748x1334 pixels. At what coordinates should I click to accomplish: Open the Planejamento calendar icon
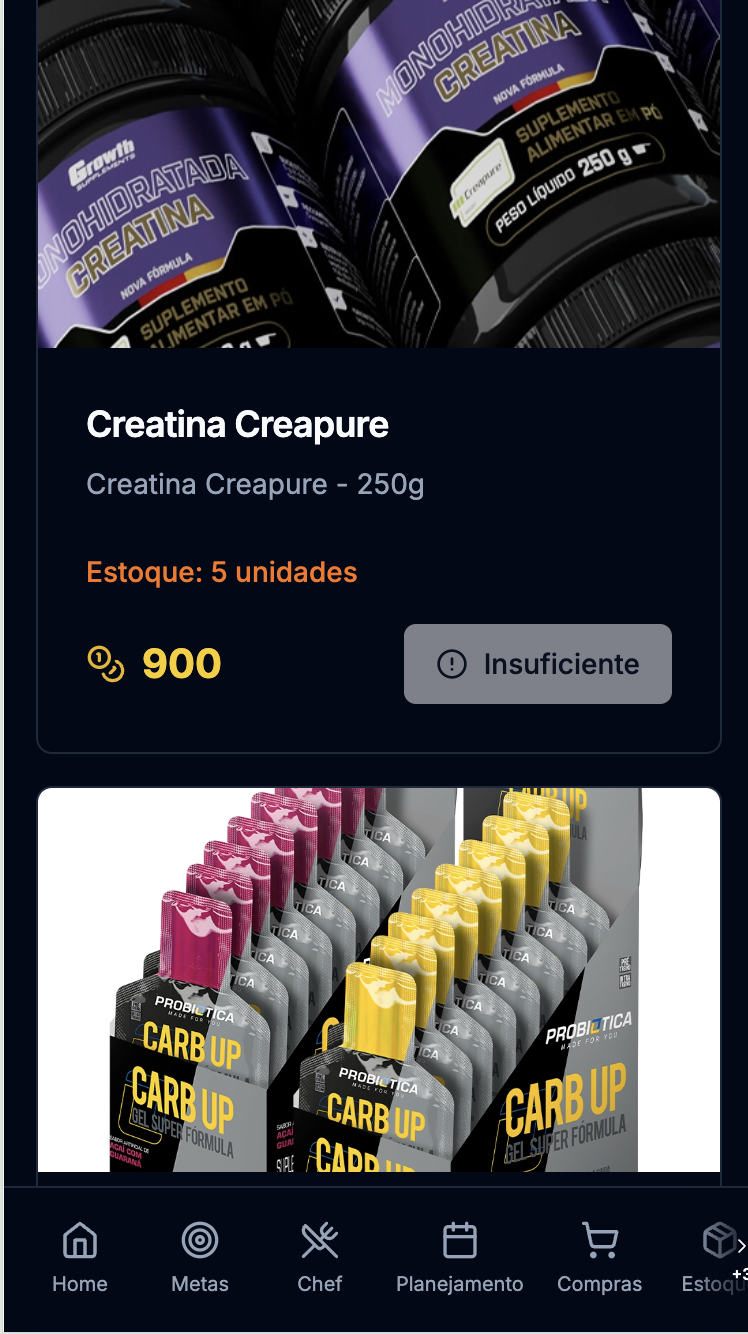click(x=460, y=1241)
